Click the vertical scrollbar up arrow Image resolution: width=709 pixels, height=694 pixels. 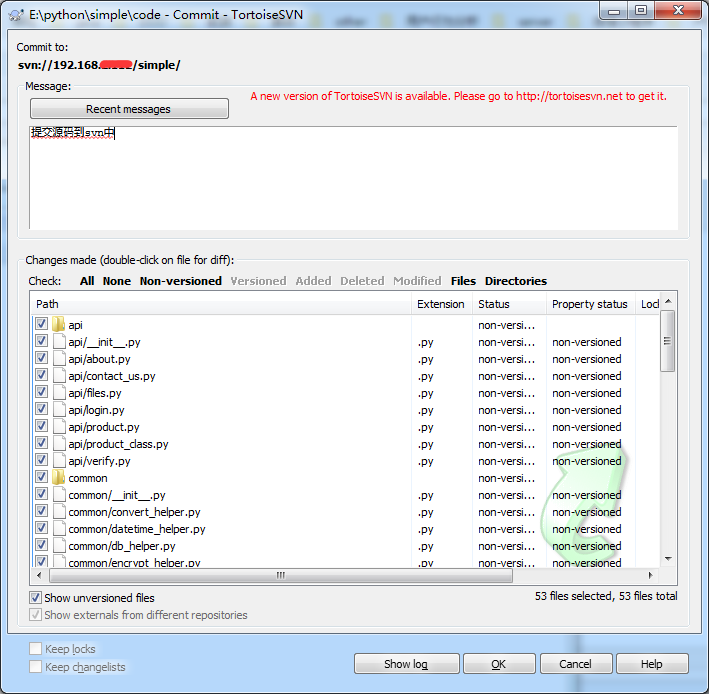tap(668, 302)
